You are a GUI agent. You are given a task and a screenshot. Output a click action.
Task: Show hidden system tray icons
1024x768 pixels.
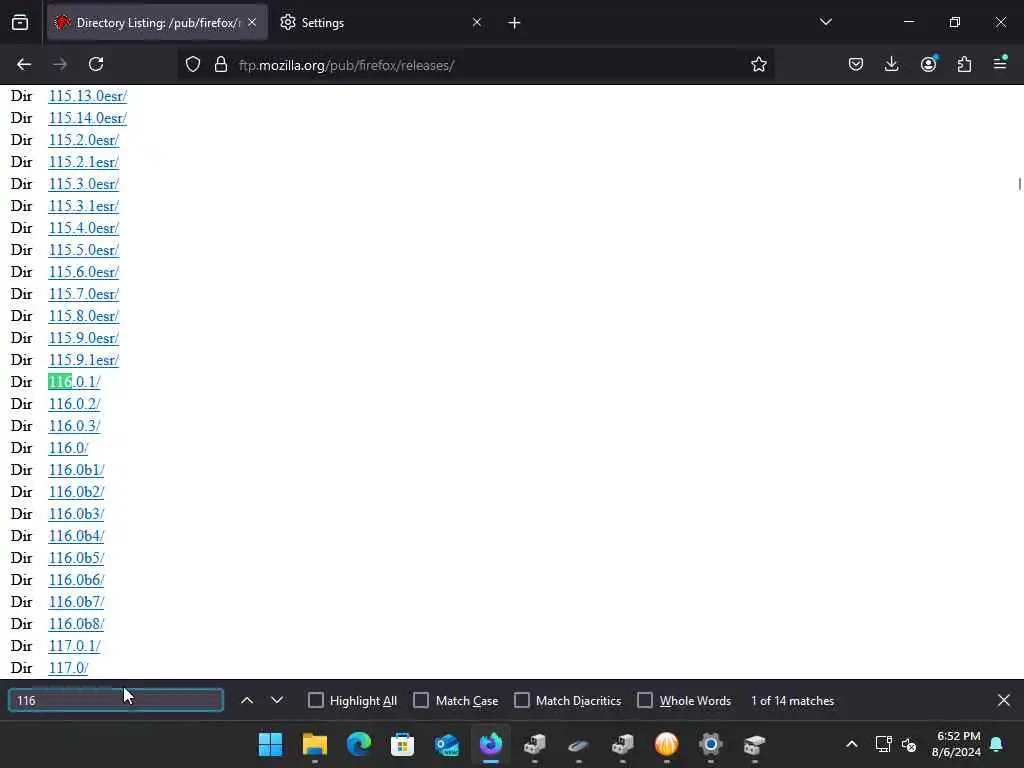(x=852, y=744)
